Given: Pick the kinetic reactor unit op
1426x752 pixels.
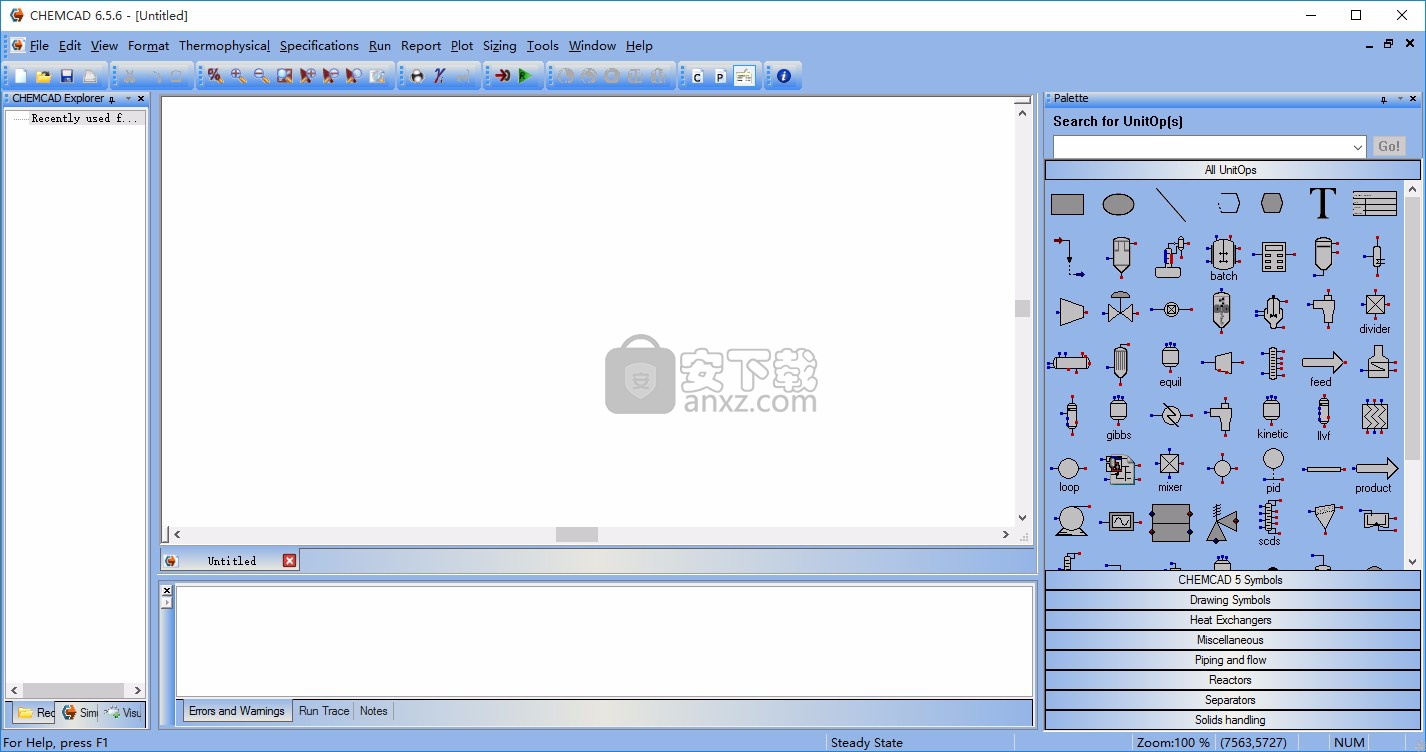Looking at the screenshot, I should point(1272,418).
